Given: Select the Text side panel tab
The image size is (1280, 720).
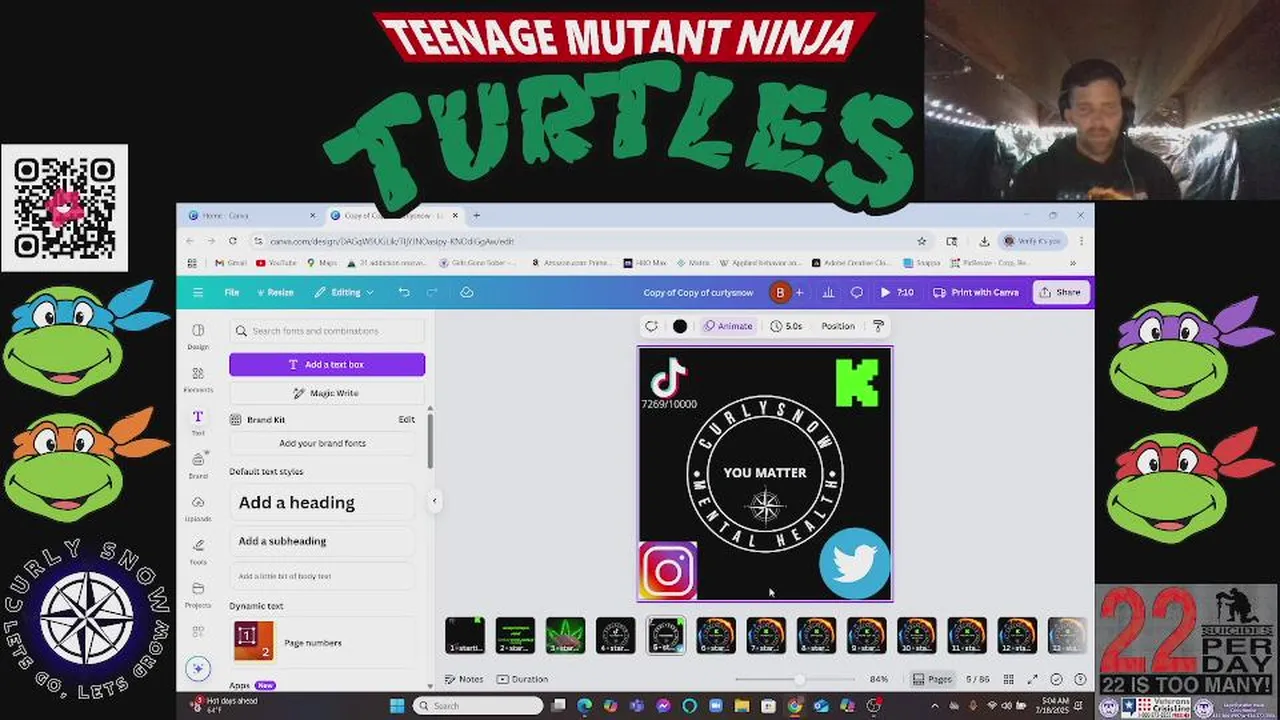Looking at the screenshot, I should click(198, 422).
